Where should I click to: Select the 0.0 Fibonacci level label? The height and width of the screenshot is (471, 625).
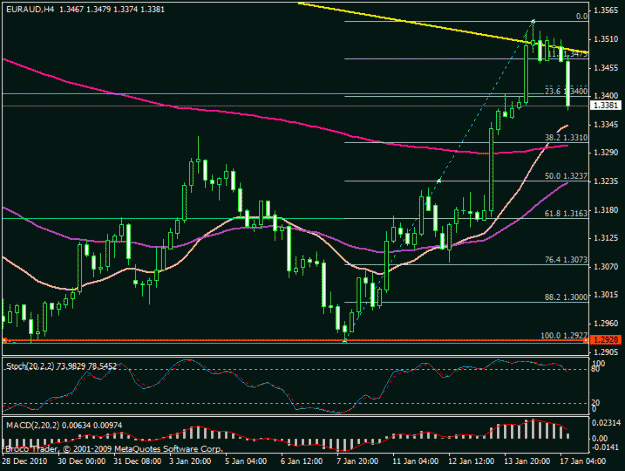pos(582,16)
